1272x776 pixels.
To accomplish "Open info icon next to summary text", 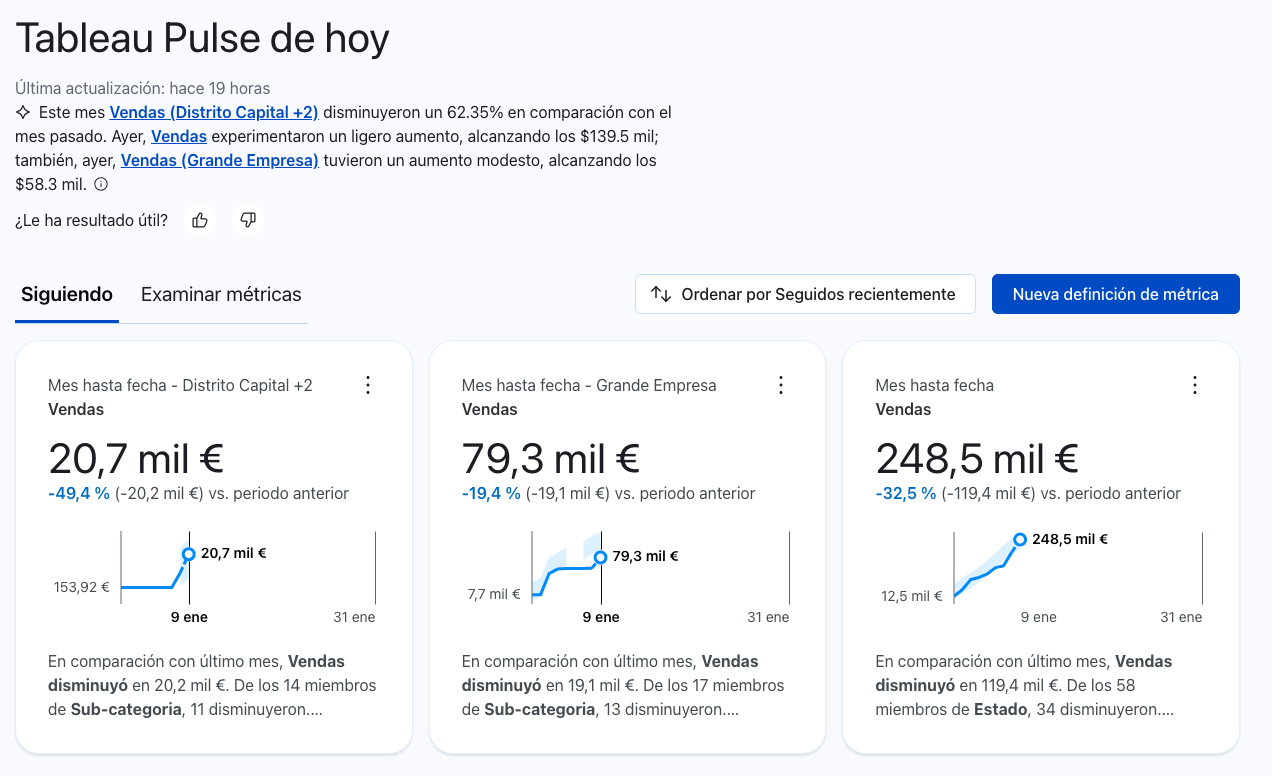I will [x=101, y=185].
